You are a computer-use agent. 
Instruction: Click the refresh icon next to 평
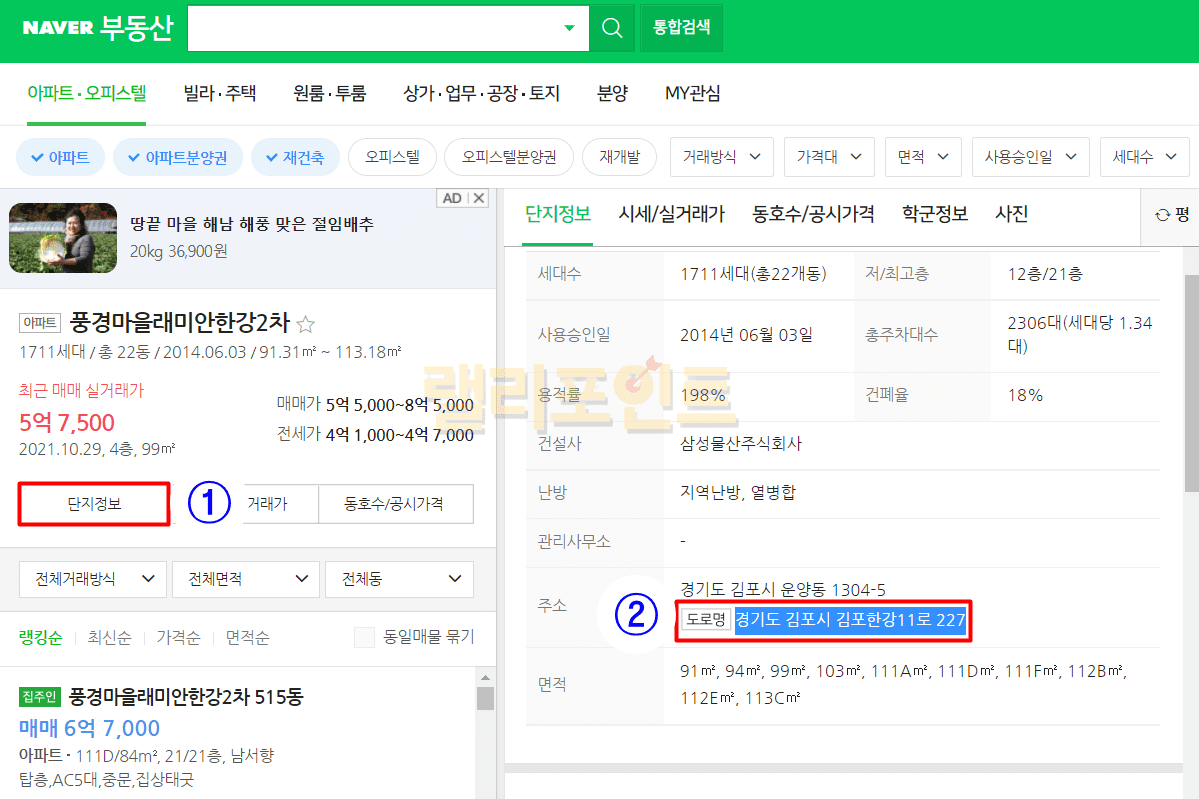1162,215
